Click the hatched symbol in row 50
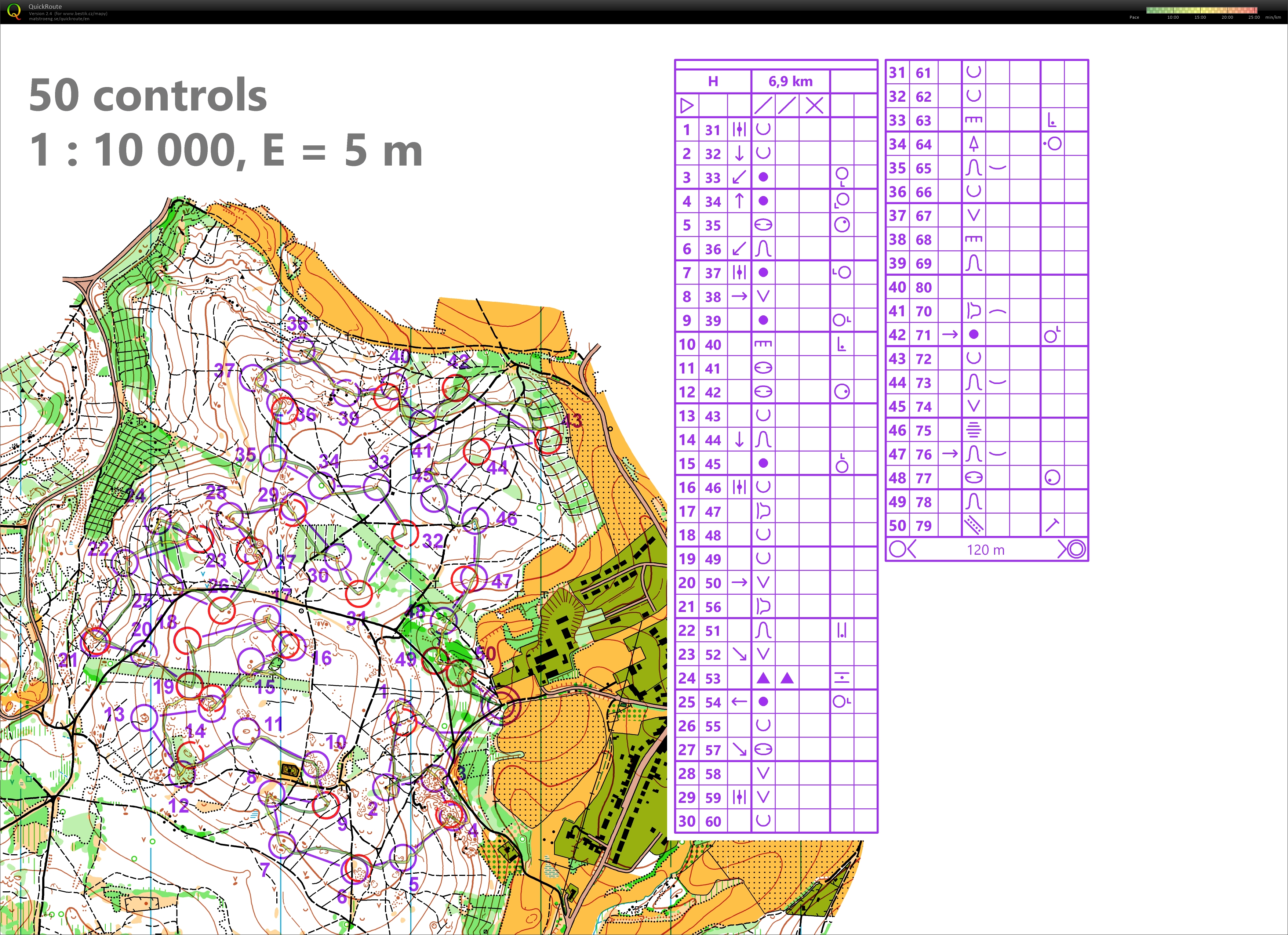This screenshot has height=935, width=1288. point(974,525)
